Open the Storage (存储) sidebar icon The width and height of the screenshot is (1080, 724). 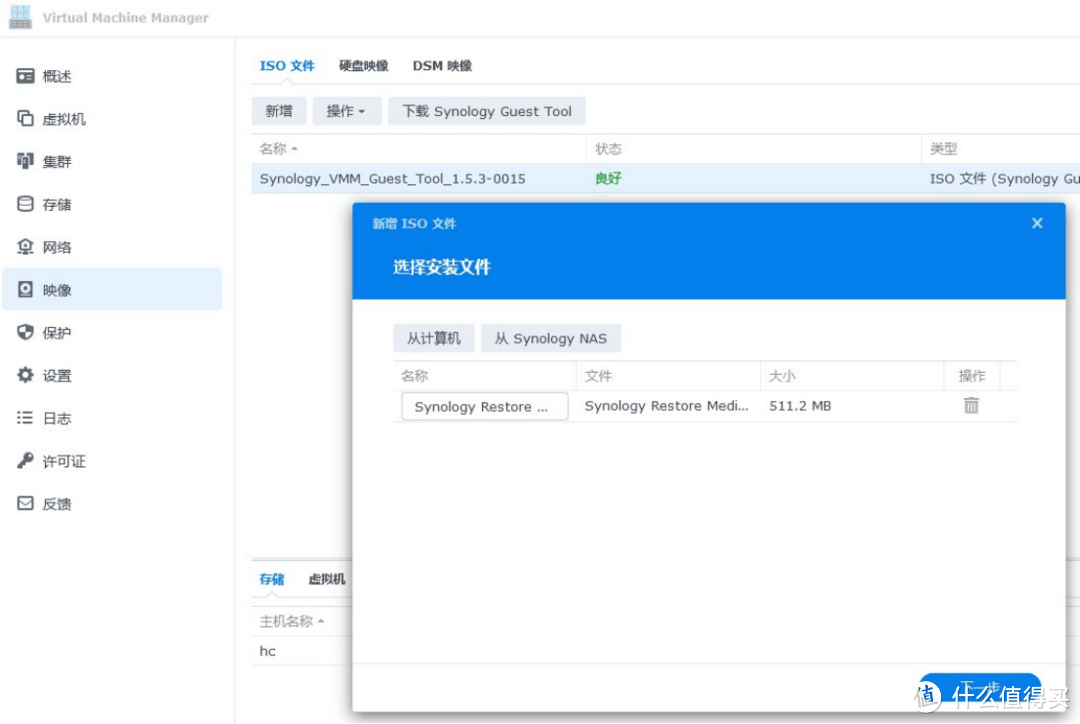point(26,204)
